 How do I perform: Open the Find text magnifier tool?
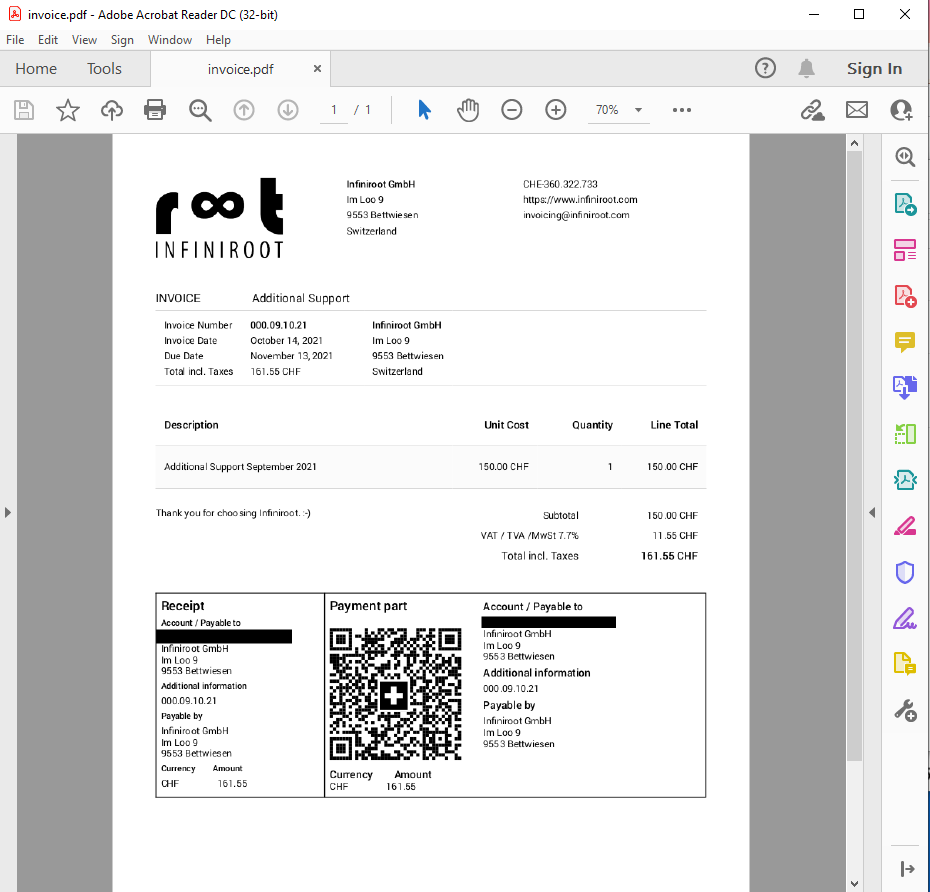200,110
